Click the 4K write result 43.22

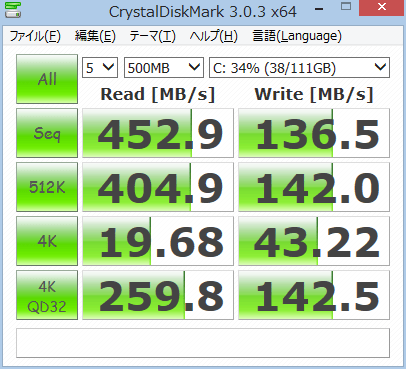tap(314, 241)
